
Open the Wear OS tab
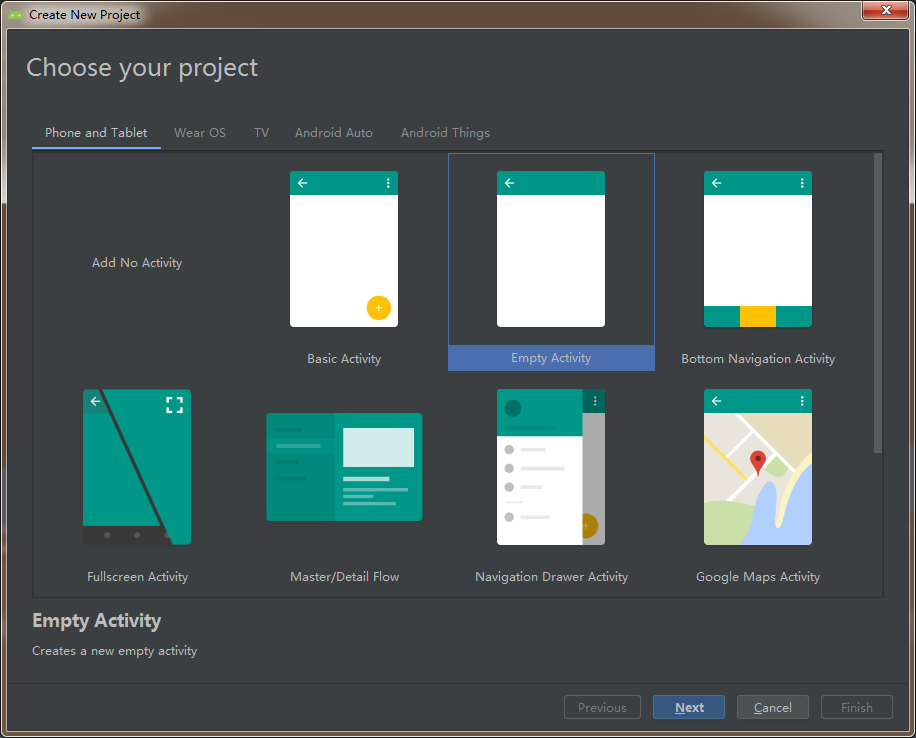(x=200, y=133)
